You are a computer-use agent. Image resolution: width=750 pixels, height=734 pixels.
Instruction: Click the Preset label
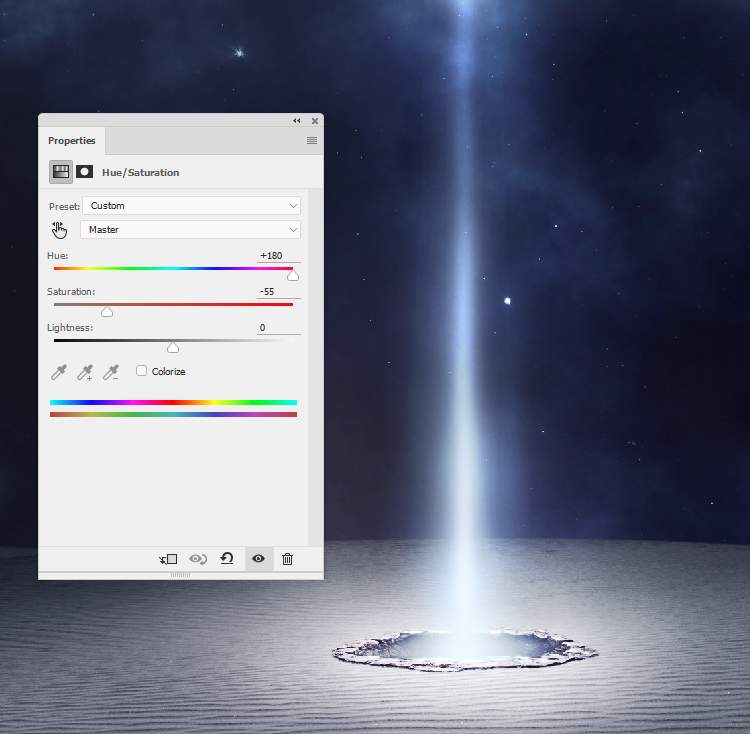64,207
